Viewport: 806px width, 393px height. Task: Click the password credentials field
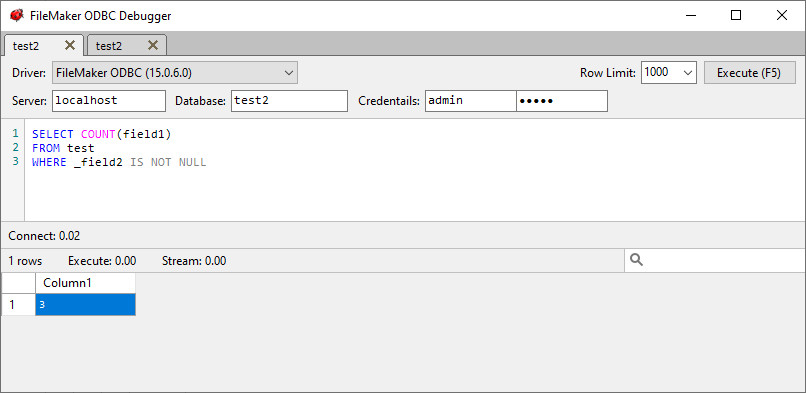tap(562, 101)
